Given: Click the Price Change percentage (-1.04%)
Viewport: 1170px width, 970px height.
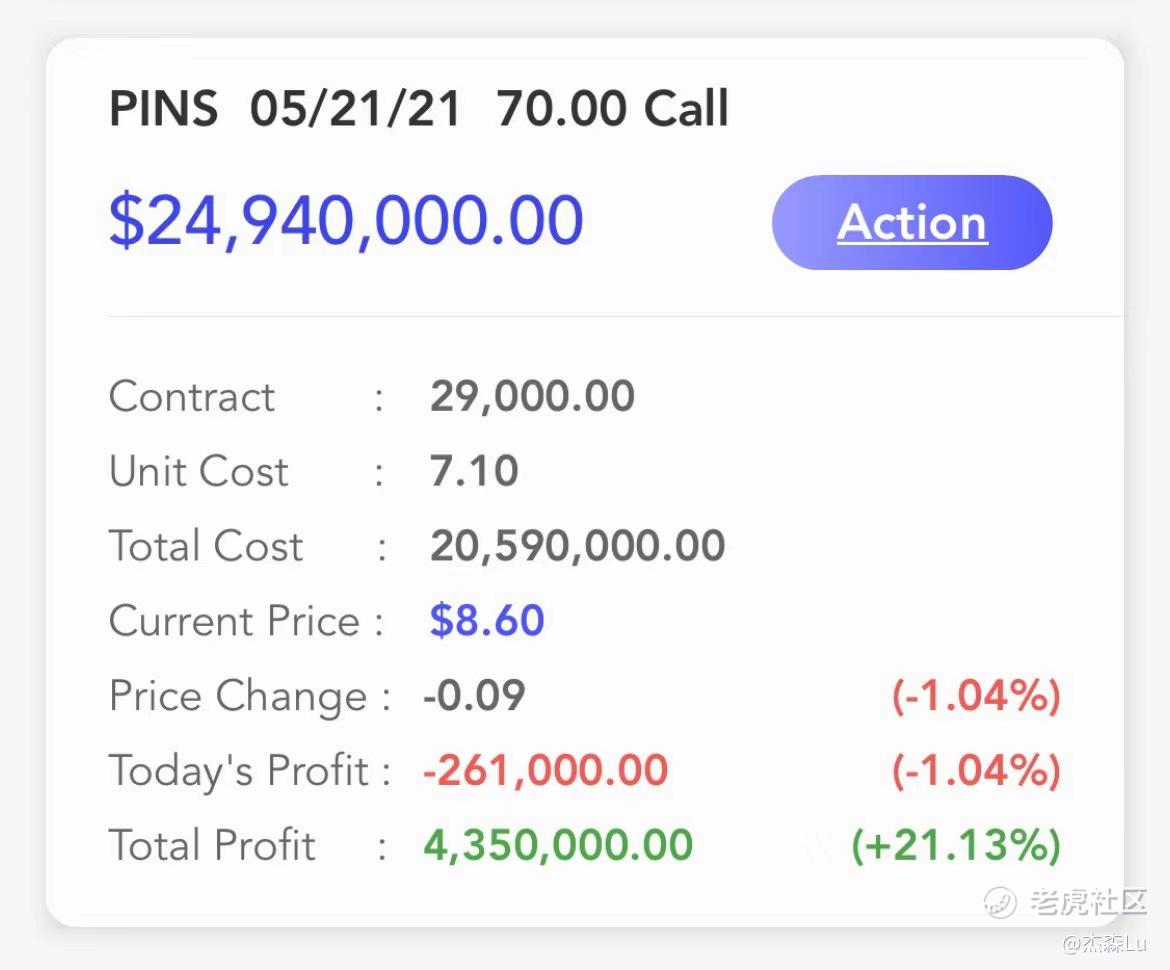Looking at the screenshot, I should point(976,696).
